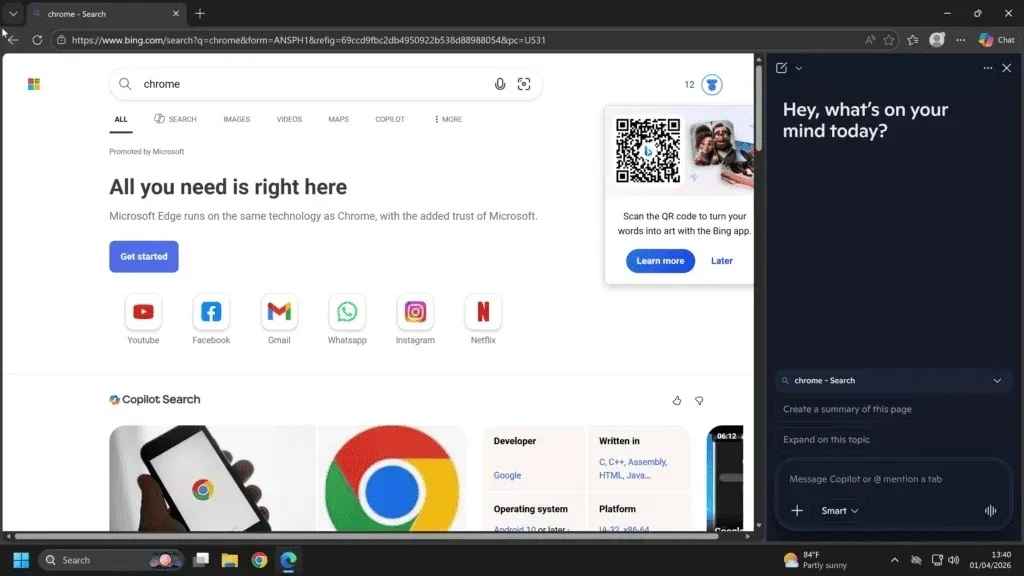This screenshot has height=576, width=1024.
Task: Dismiss QR popup with Later link
Action: tap(722, 261)
